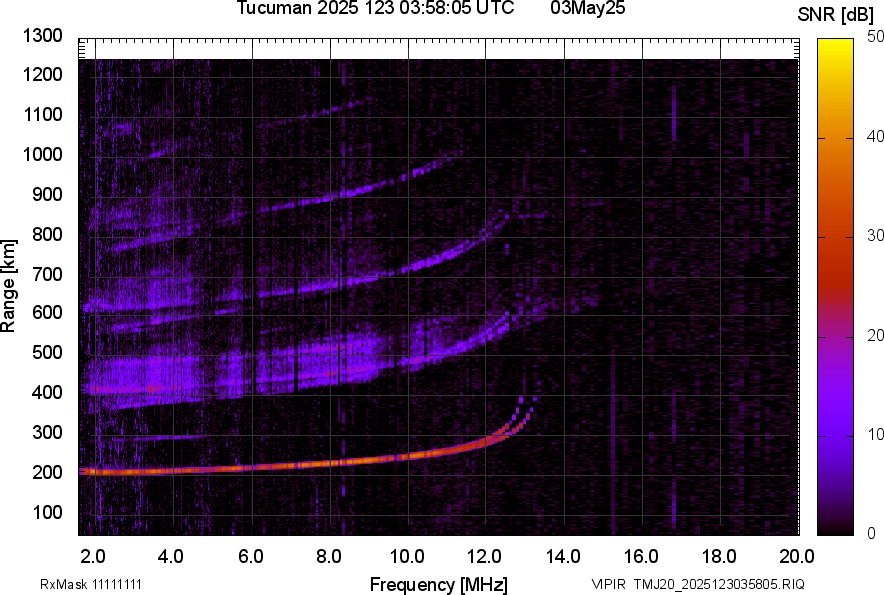Click frequency tick label '12.0'
This screenshot has height=595, width=884.
pyautogui.click(x=485, y=557)
